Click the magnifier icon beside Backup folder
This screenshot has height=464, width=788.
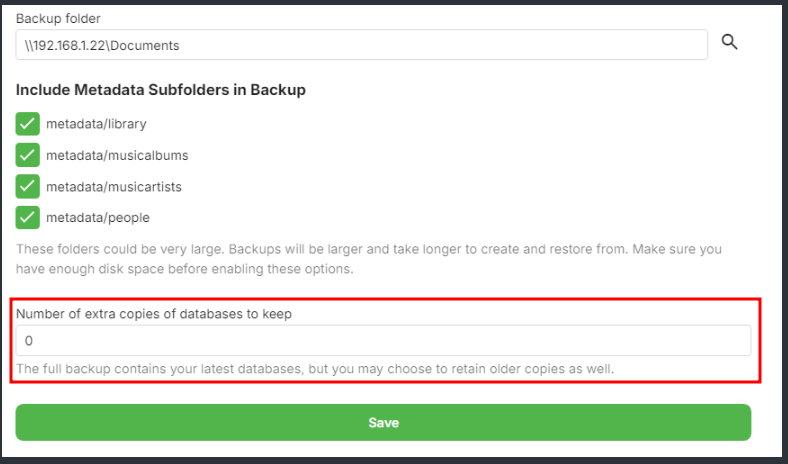[x=729, y=42]
